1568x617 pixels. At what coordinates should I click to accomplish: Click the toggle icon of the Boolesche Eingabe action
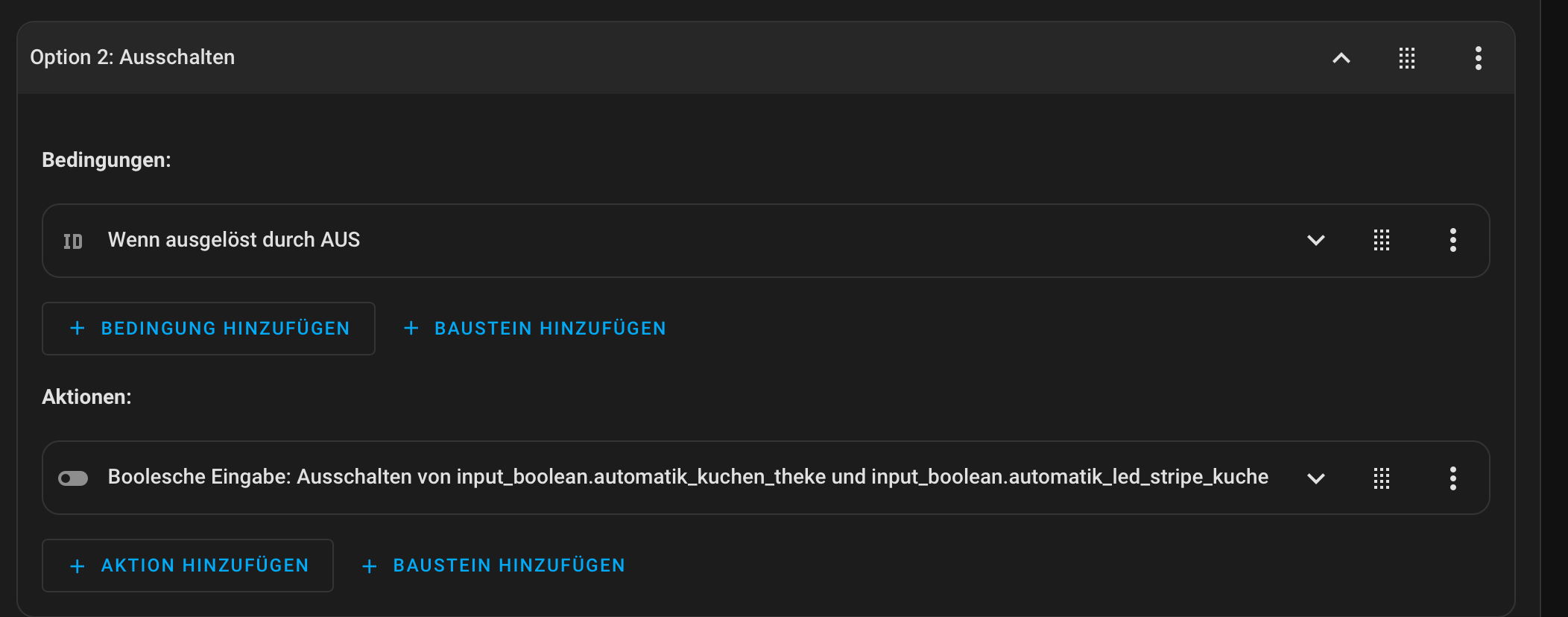click(73, 478)
